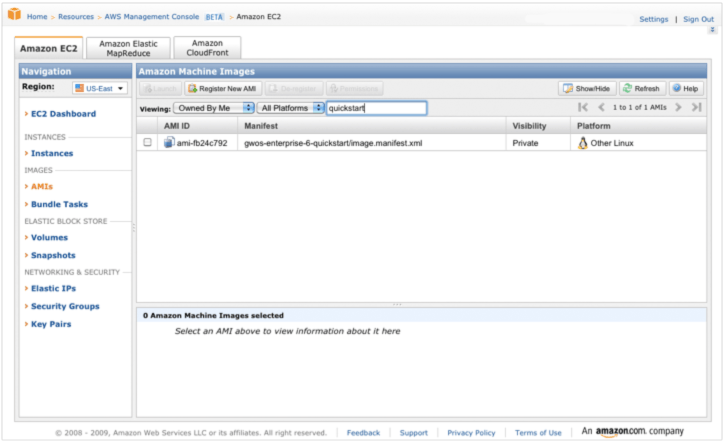This screenshot has width=724, height=441.
Task: Go to last page of AMIs
Action: click(x=696, y=107)
